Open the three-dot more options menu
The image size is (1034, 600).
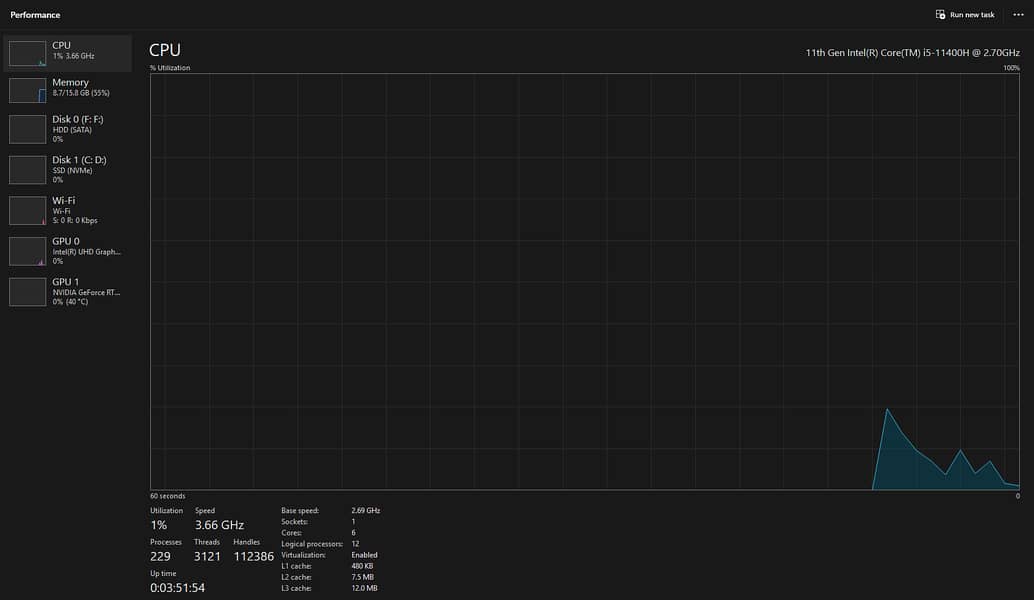click(1018, 15)
